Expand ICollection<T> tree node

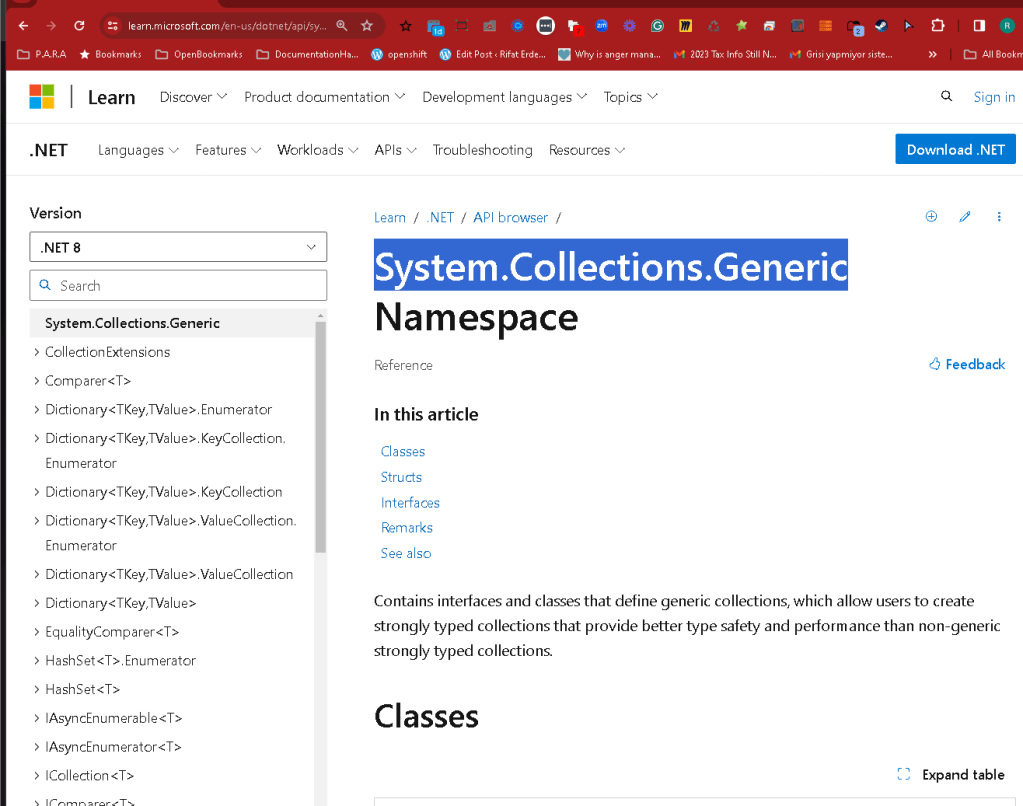point(36,775)
